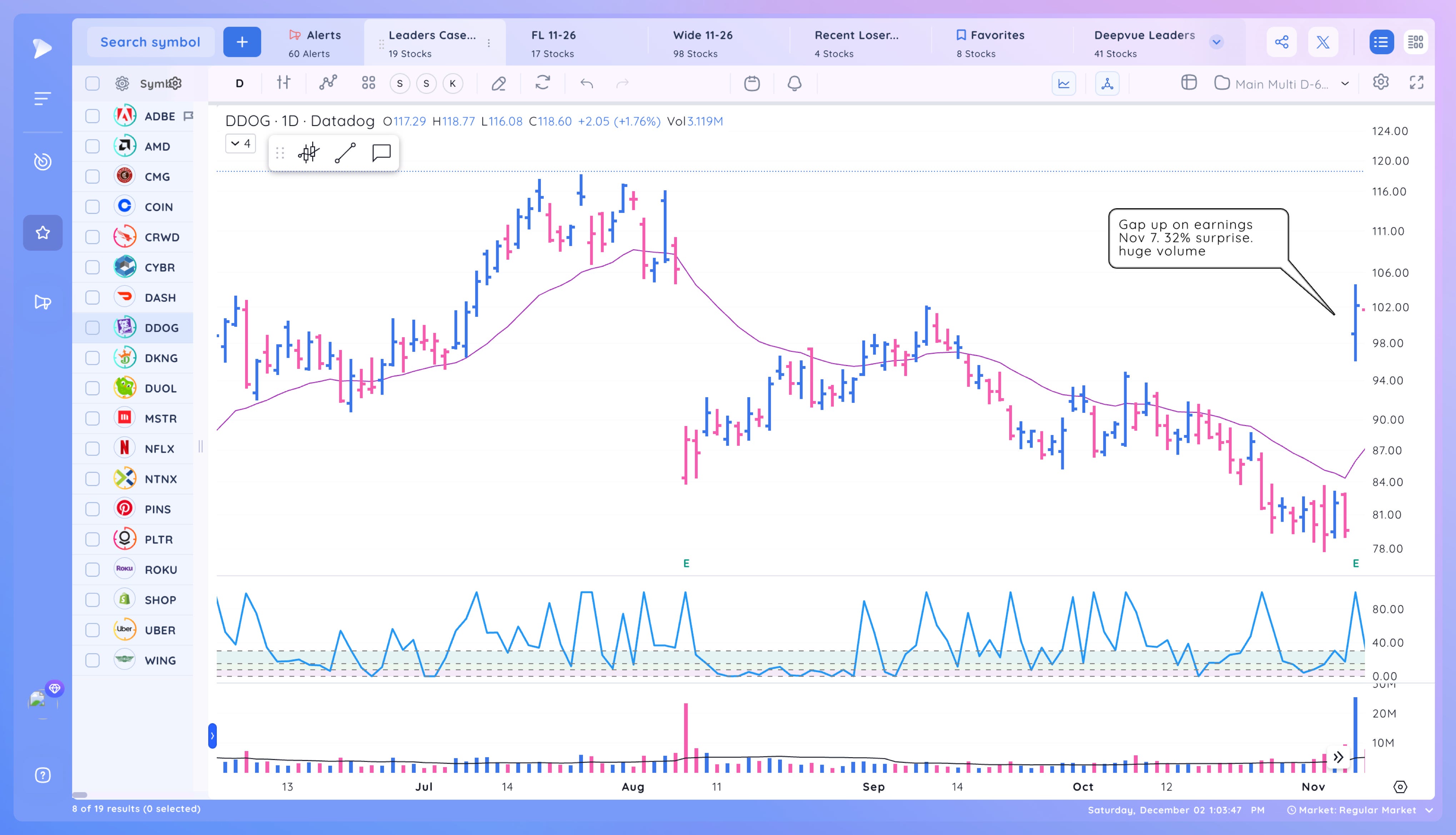Image resolution: width=1456 pixels, height=835 pixels.
Task: Toggle the node network chart button
Action: pyautogui.click(x=1107, y=84)
